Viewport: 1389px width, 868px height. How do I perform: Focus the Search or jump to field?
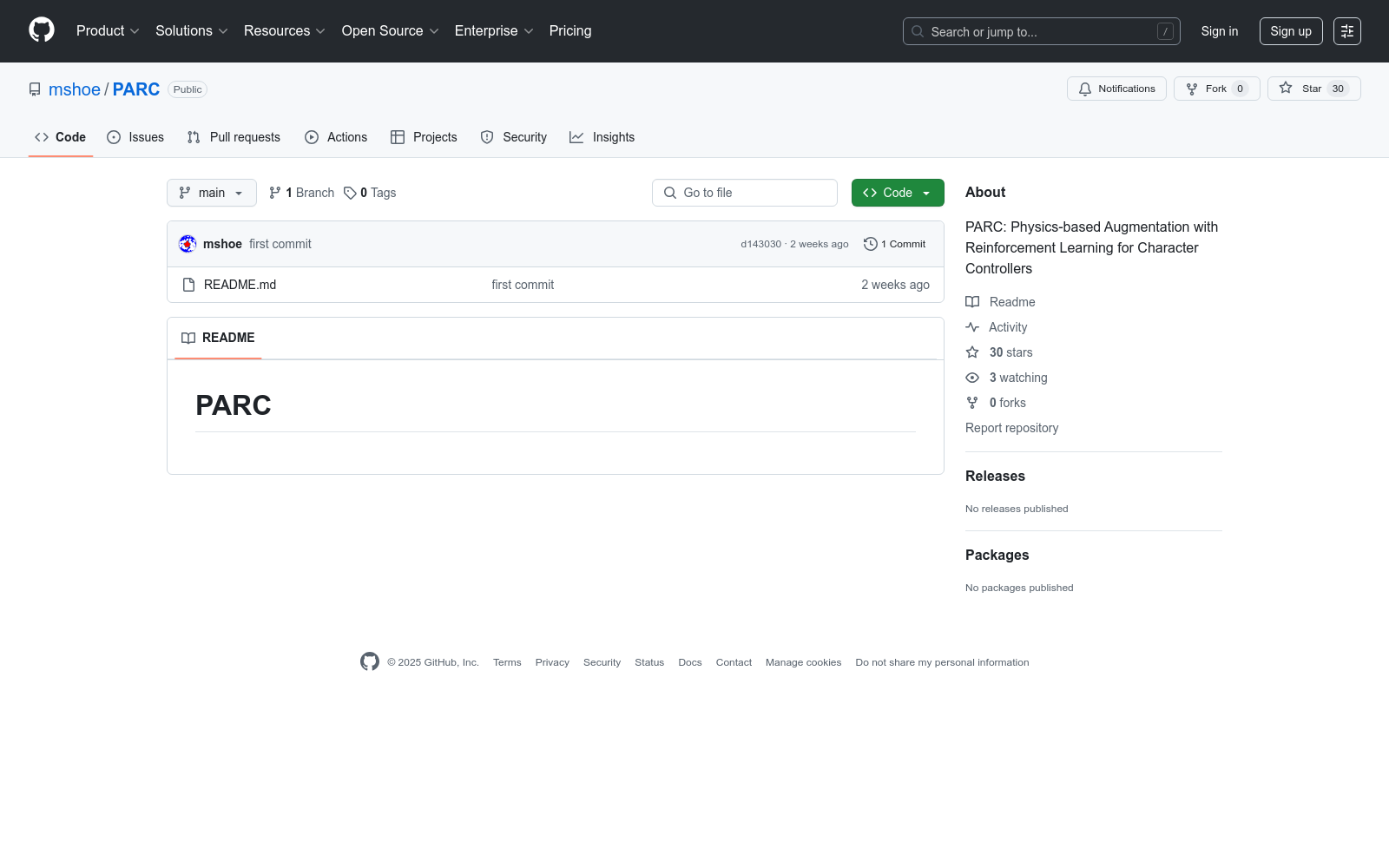1042,31
